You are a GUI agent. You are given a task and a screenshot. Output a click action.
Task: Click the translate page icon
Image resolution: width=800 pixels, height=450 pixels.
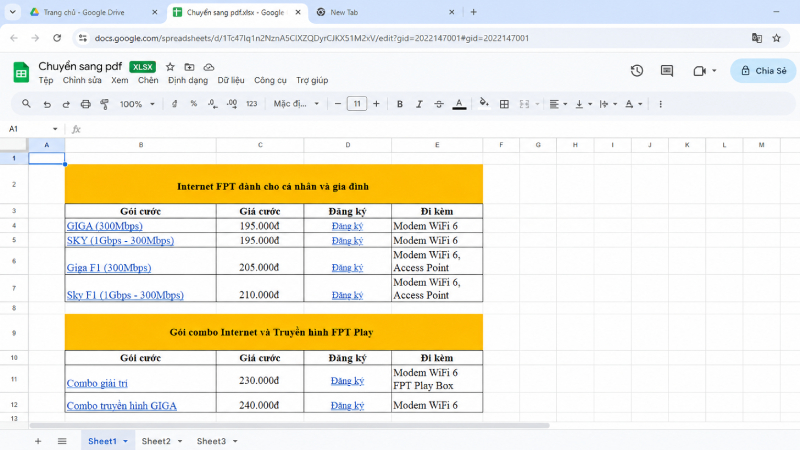(x=757, y=38)
